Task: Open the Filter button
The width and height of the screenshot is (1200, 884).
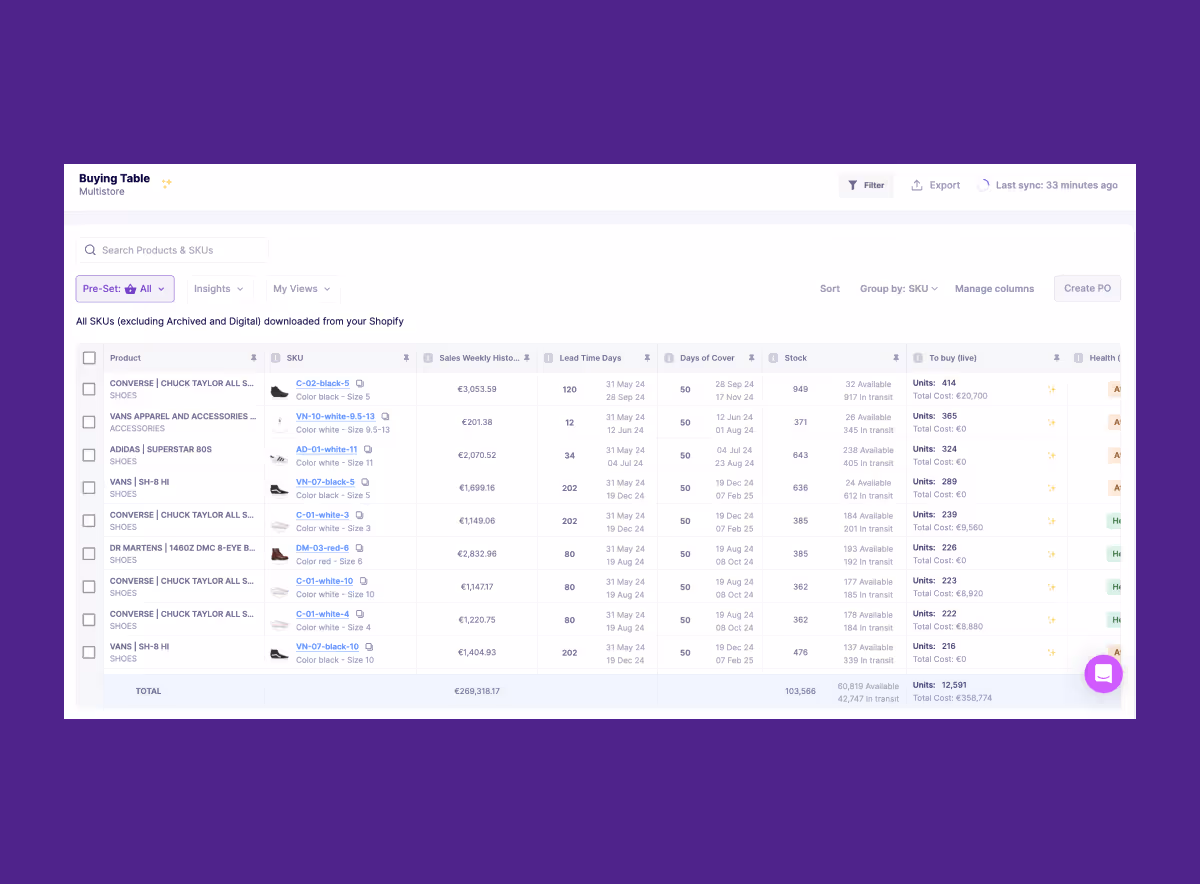Action: 866,185
